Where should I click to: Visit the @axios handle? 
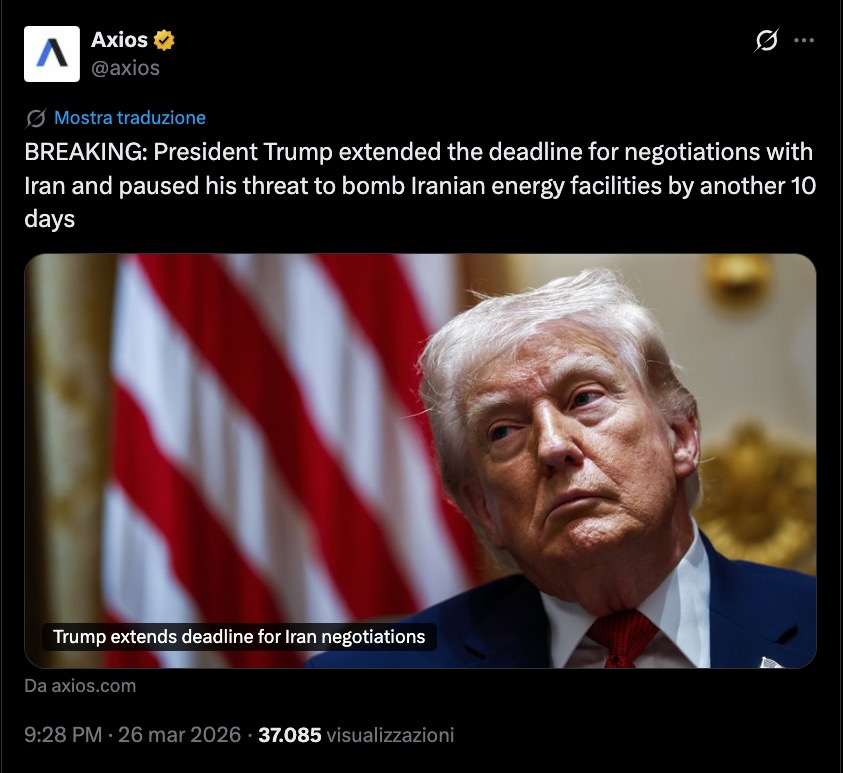point(125,68)
